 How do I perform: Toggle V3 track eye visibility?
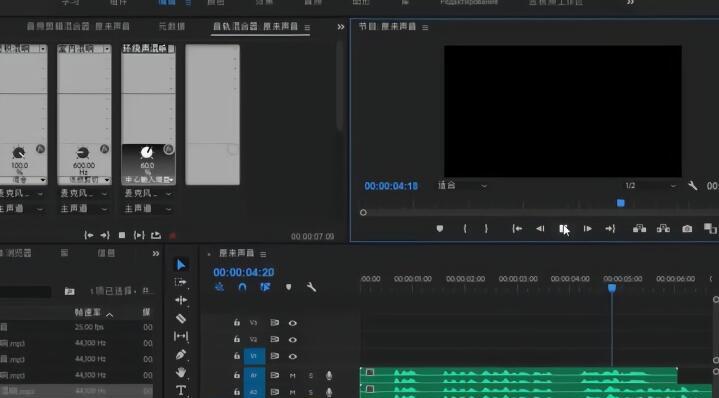click(x=293, y=323)
